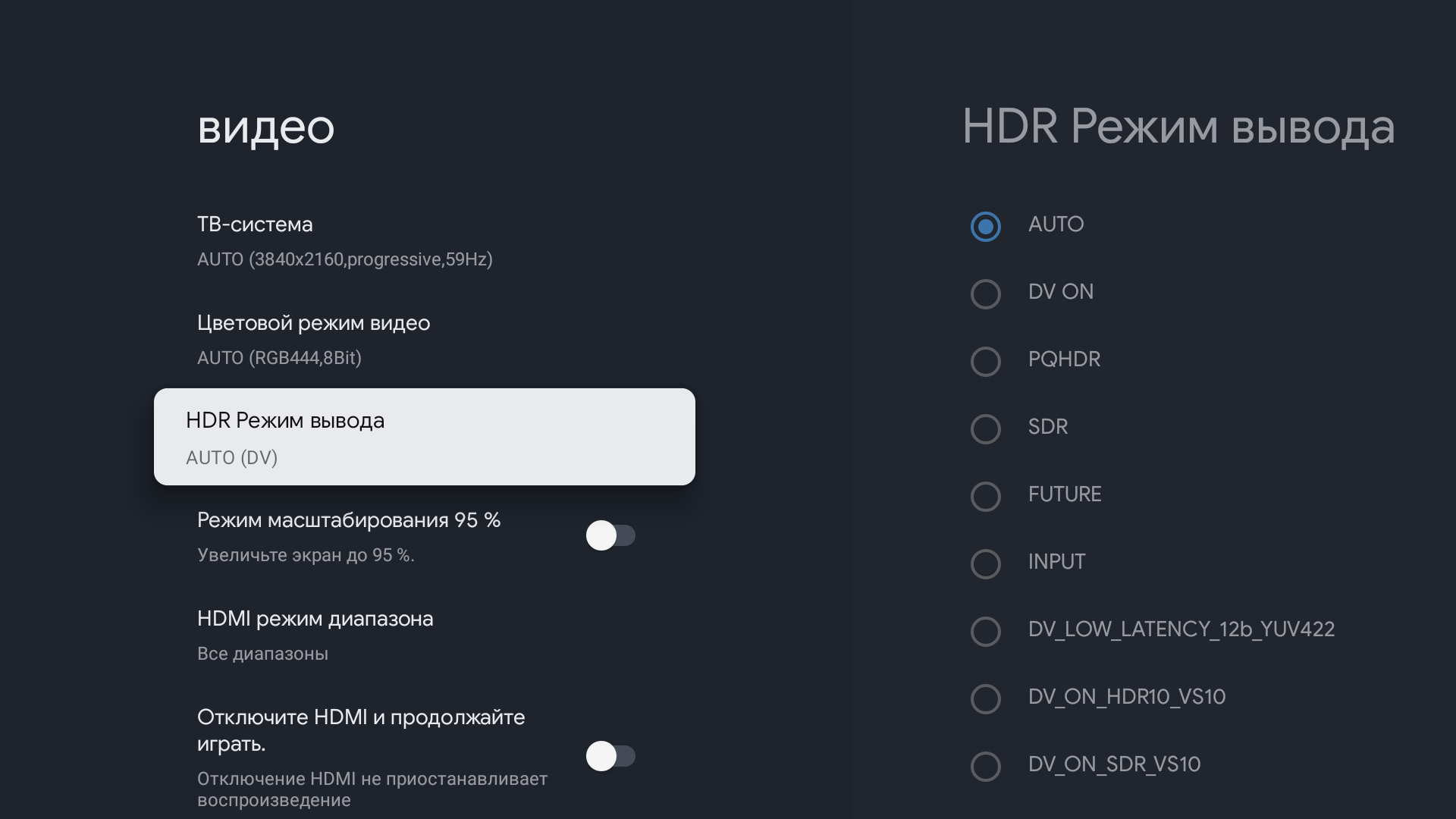
Task: Open ТВ-система setting
Action: pyautogui.click(x=255, y=224)
